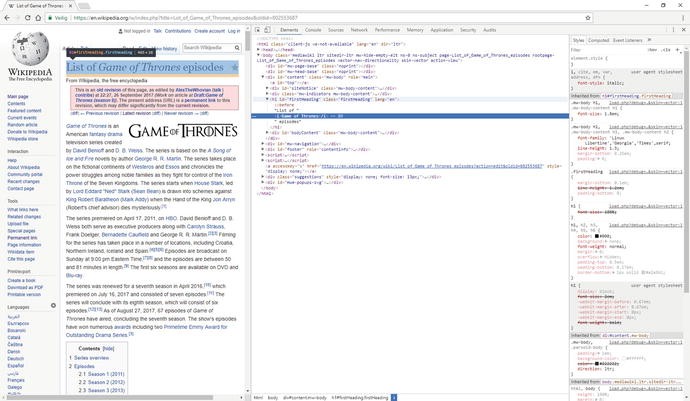Open the Sources tab
The height and width of the screenshot is (401, 690).
(336, 30)
